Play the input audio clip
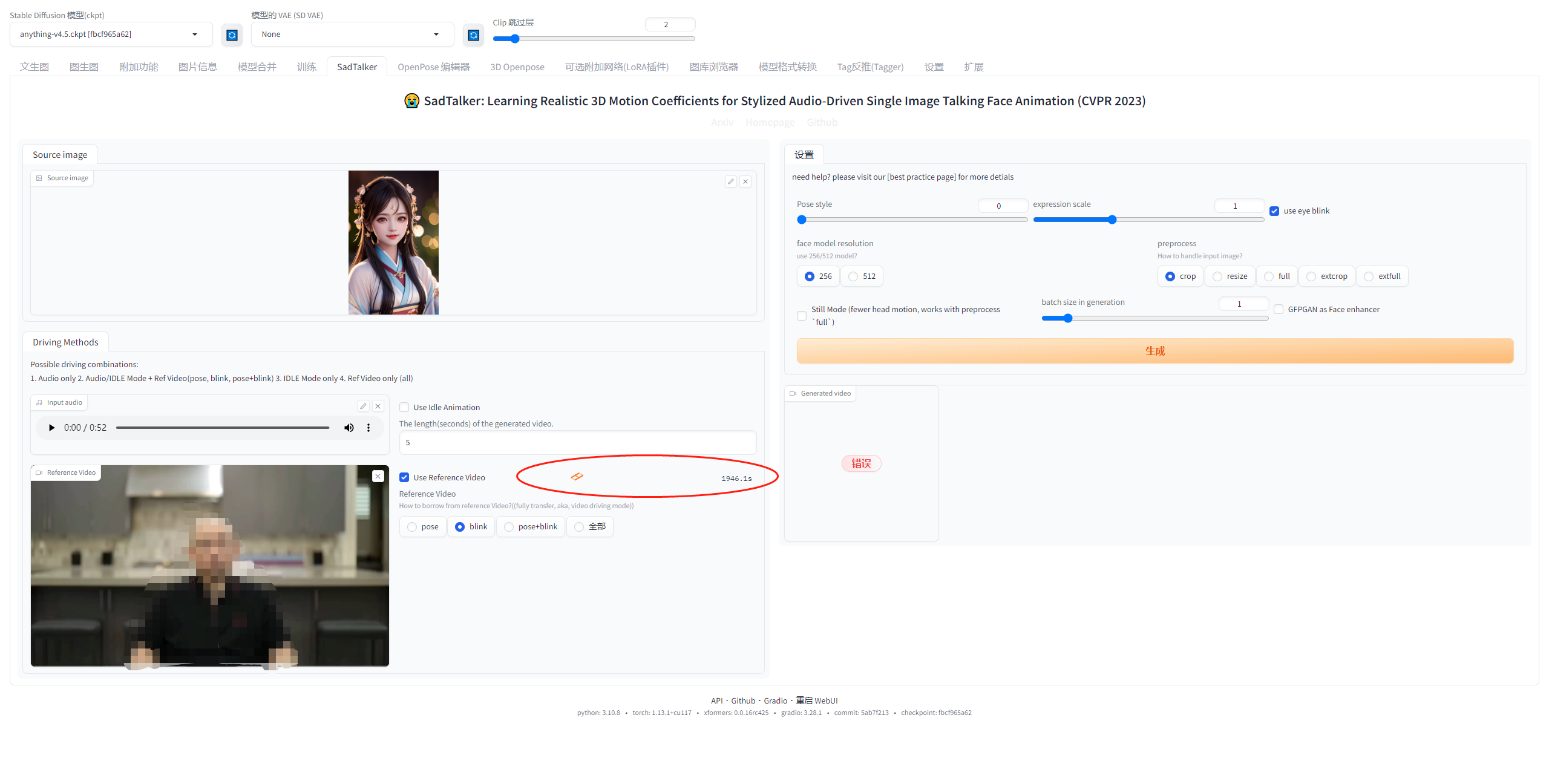1549x784 pixels. [51, 427]
